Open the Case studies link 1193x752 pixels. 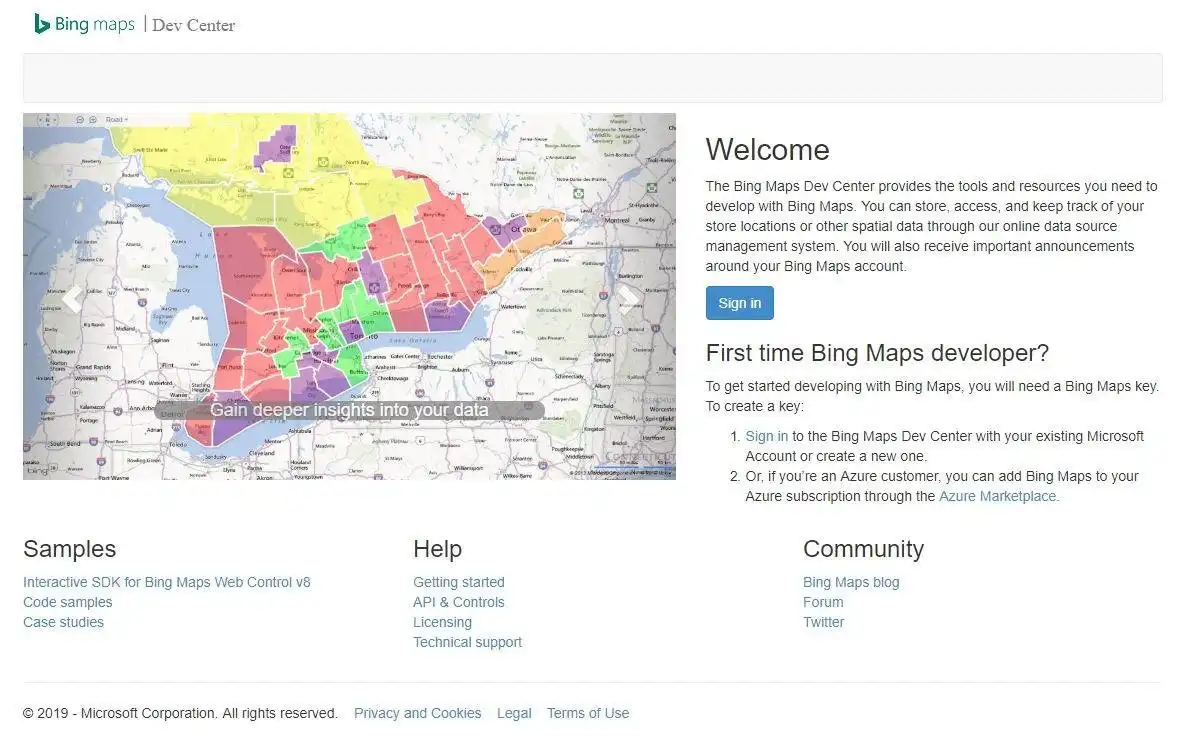pyautogui.click(x=63, y=622)
